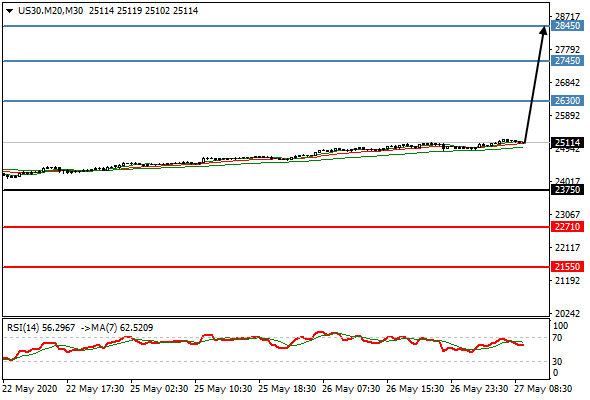The height and width of the screenshot is (400, 590).
Task: Click the US30.M20,M30 chart title
Action: pos(50,11)
